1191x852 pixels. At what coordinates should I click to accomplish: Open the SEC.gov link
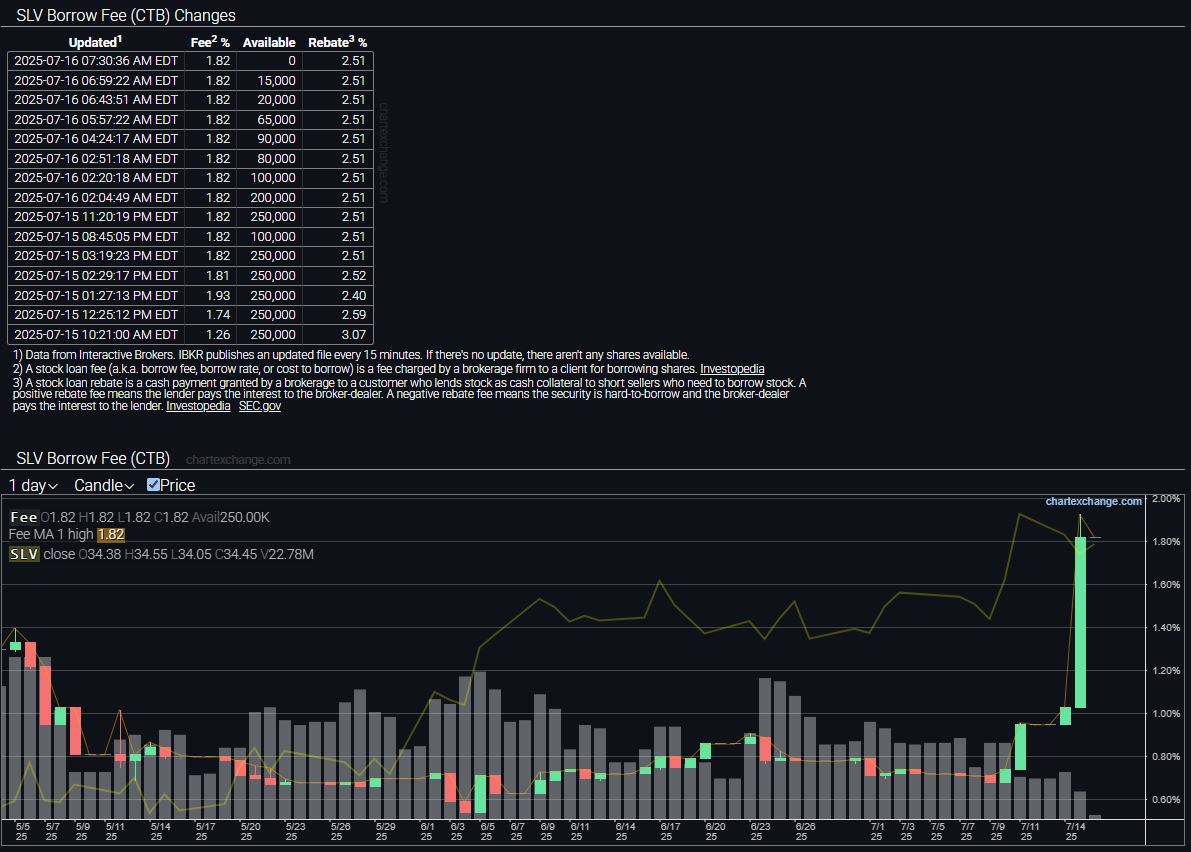[260, 405]
